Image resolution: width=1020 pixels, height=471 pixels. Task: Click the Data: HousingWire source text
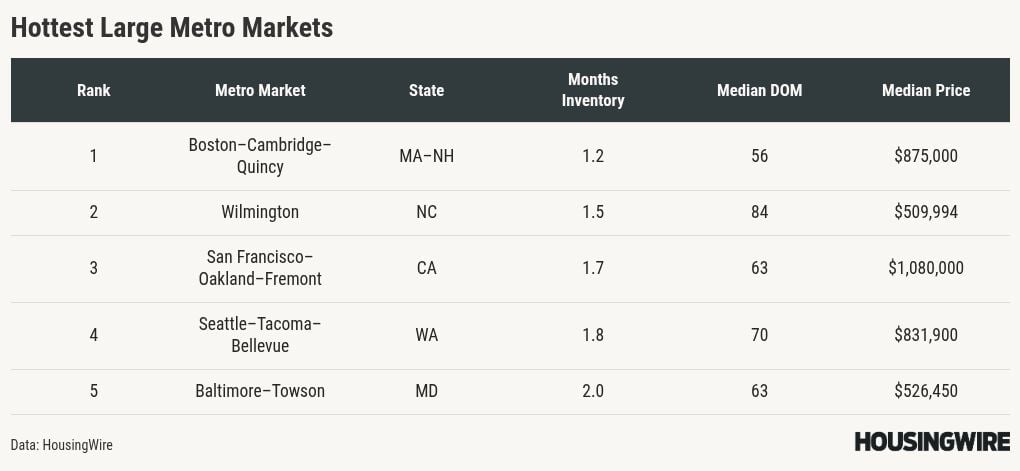(62, 445)
